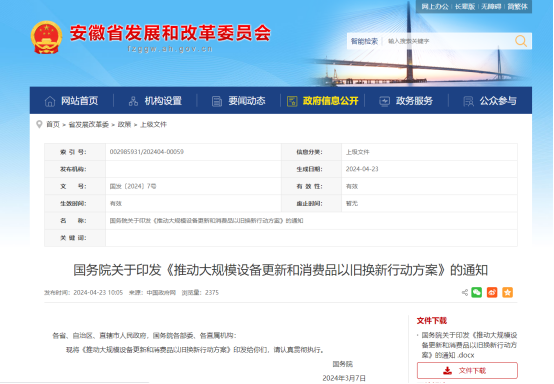The height and width of the screenshot is (384, 554).
Task: Share the article via Weibo icon
Action: tap(492, 292)
